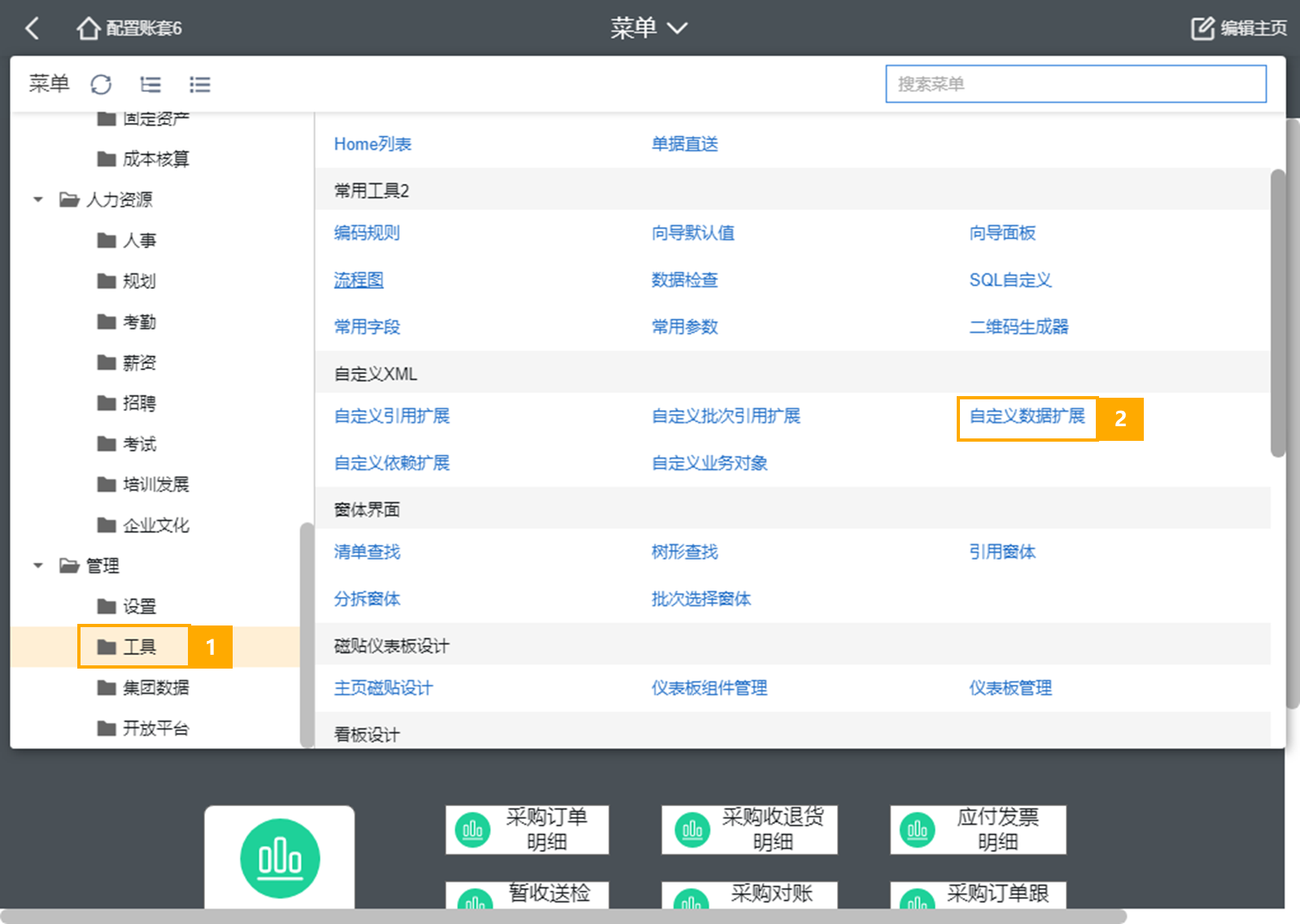Click the 采购订单明细 tile

click(x=527, y=830)
